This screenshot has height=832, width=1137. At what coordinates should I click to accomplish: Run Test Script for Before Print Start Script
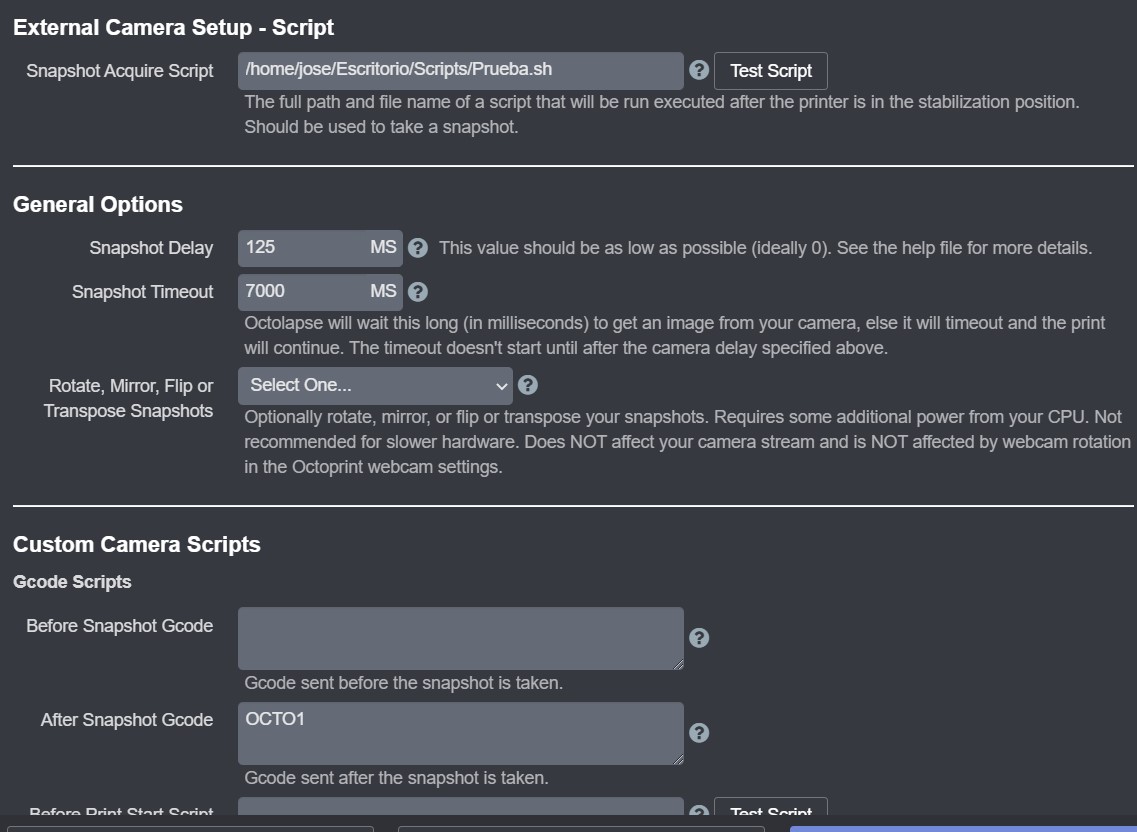point(770,811)
